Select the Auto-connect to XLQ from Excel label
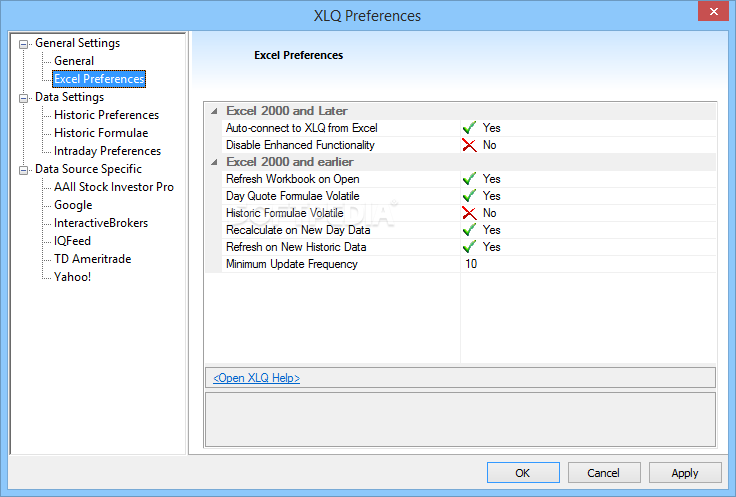Image resolution: width=736 pixels, height=497 pixels. (301, 128)
